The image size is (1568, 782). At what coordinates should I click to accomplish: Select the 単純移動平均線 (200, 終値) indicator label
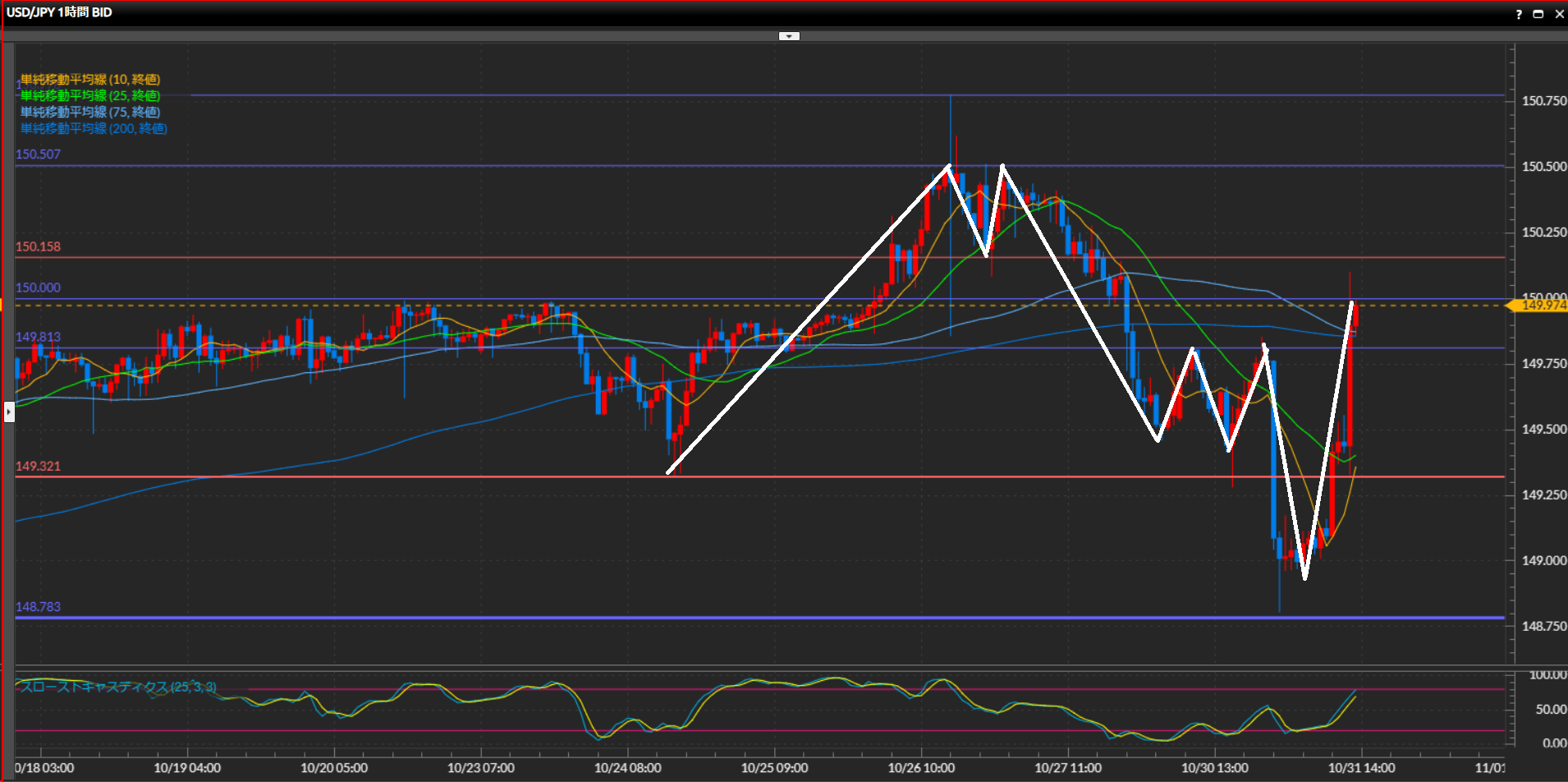click(x=94, y=129)
